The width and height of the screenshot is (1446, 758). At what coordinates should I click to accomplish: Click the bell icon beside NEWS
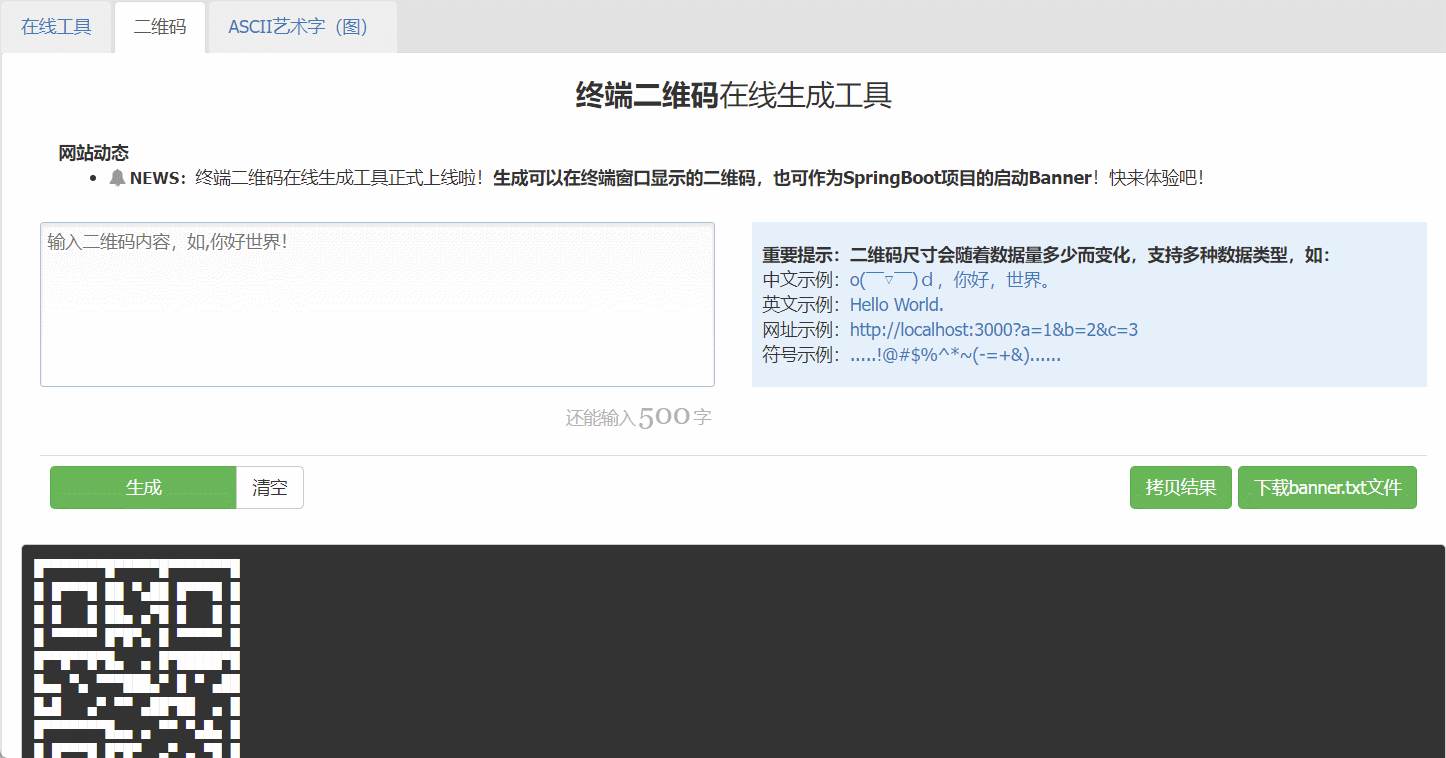tap(118, 178)
